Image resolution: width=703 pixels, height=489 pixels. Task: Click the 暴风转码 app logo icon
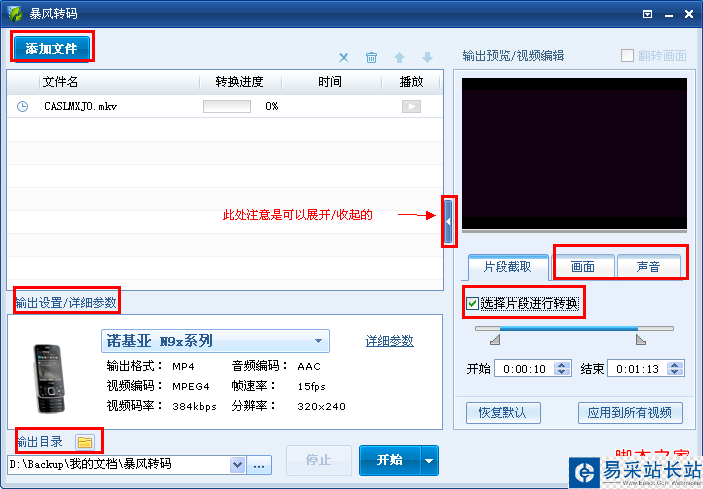point(15,13)
